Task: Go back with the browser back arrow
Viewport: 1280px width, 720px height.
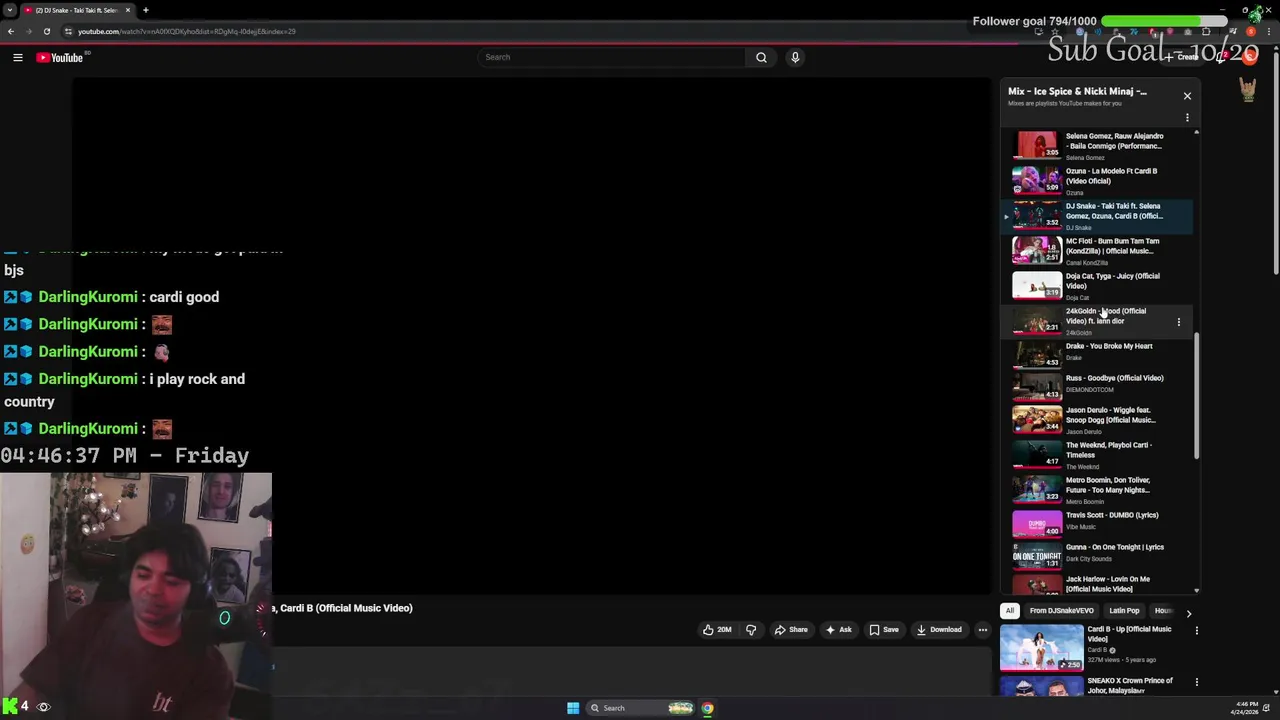Action: 11,31
